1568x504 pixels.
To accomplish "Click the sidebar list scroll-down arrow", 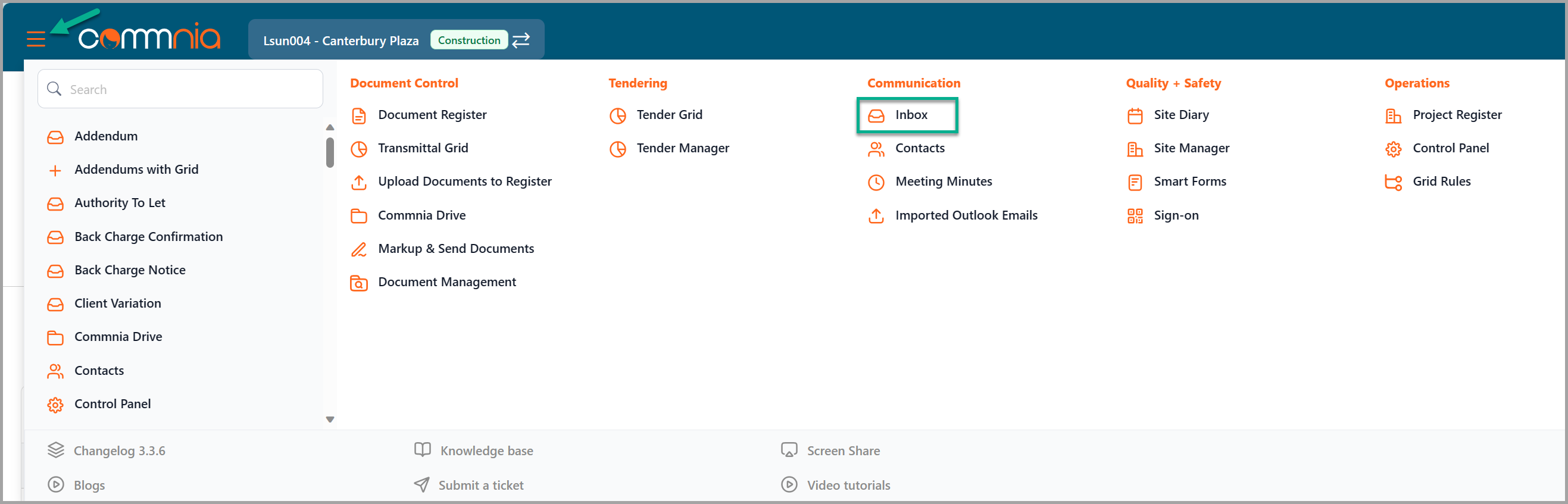I will (x=330, y=420).
